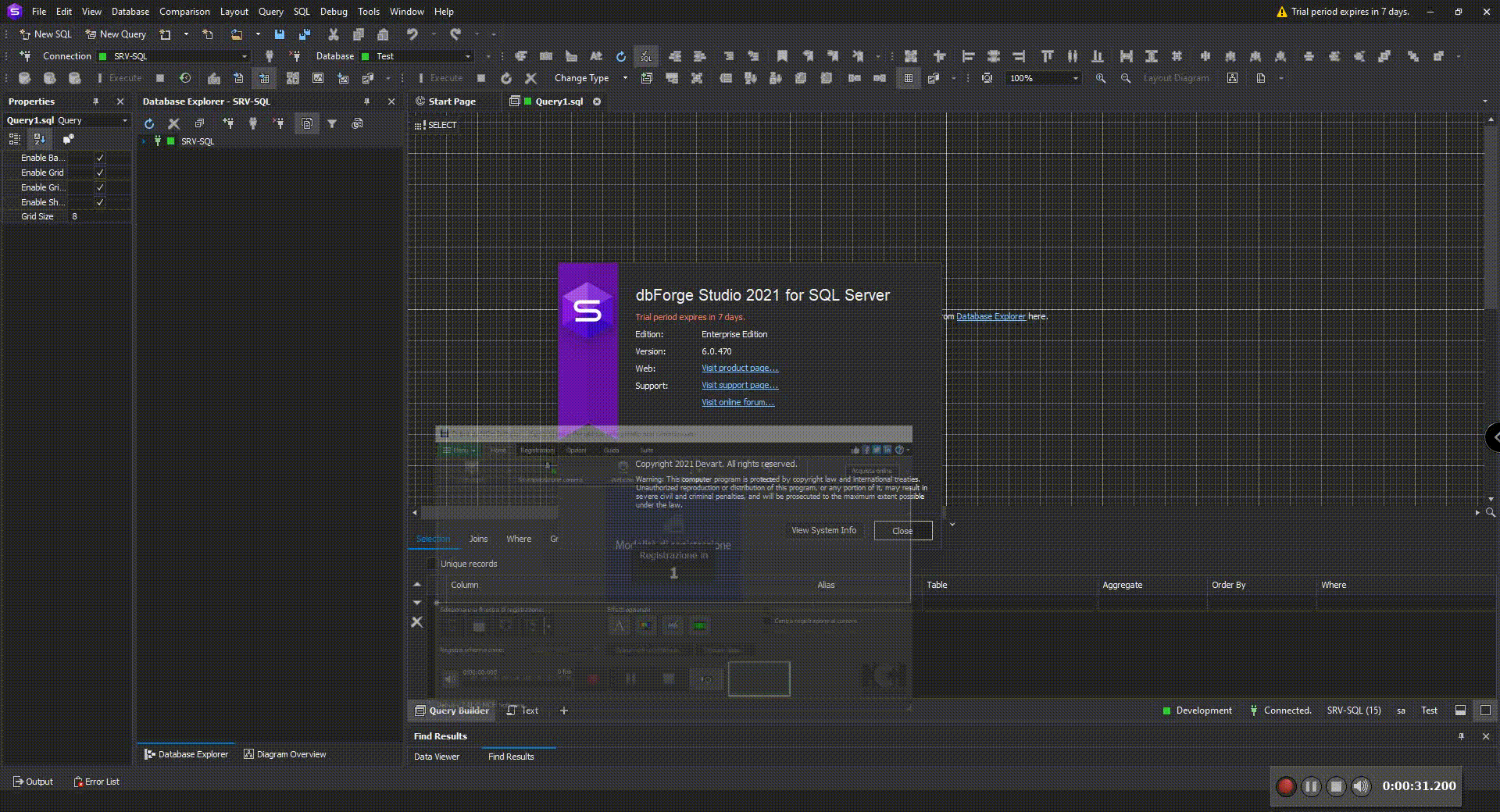Click the Grid Size value field
Image resolution: width=1500 pixels, height=812 pixels.
[x=100, y=216]
